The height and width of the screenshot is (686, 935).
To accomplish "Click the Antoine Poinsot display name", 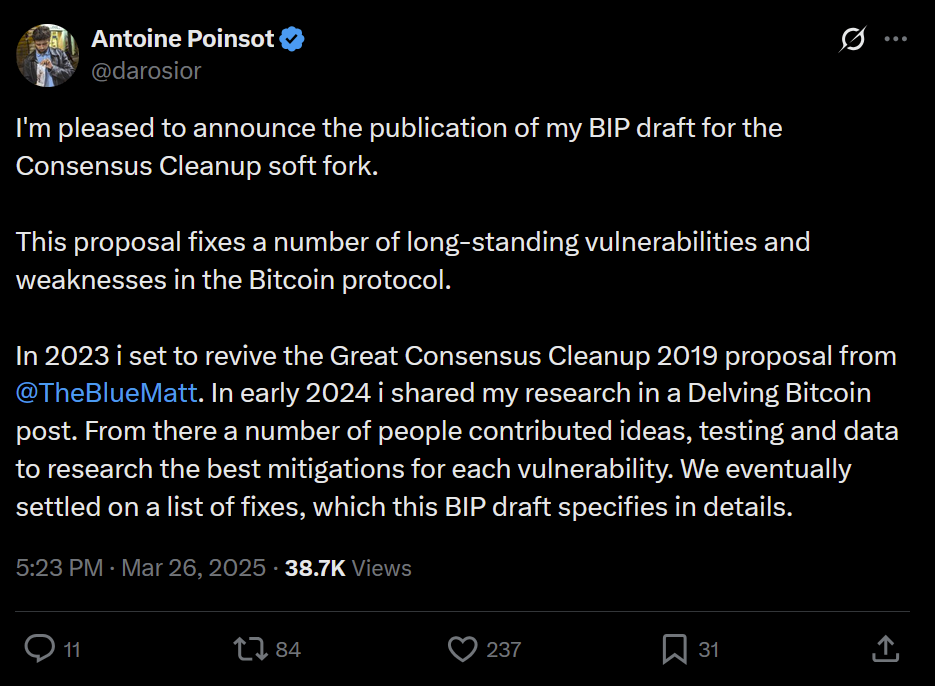I will (x=182, y=40).
